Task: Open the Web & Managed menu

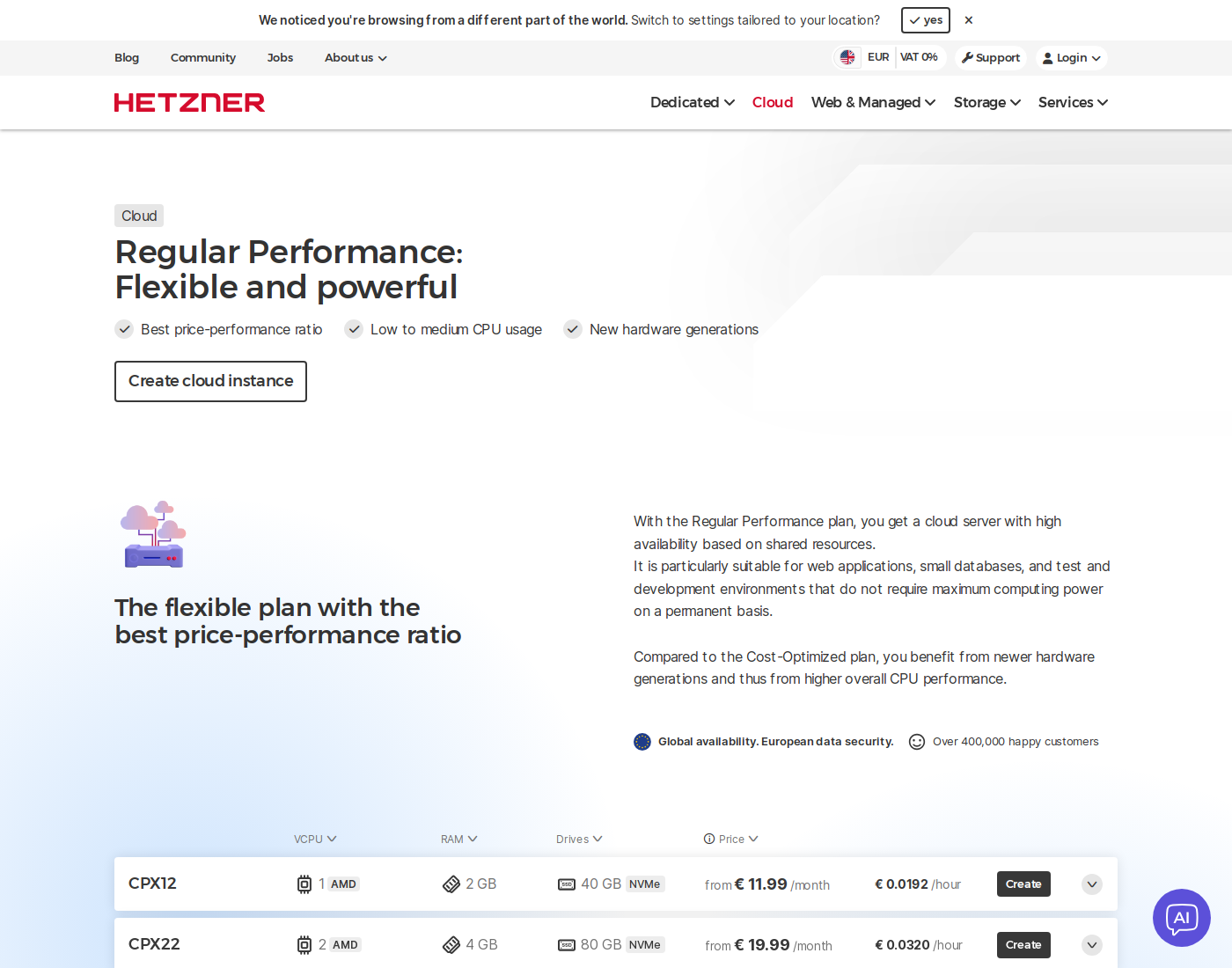Action: tap(873, 103)
